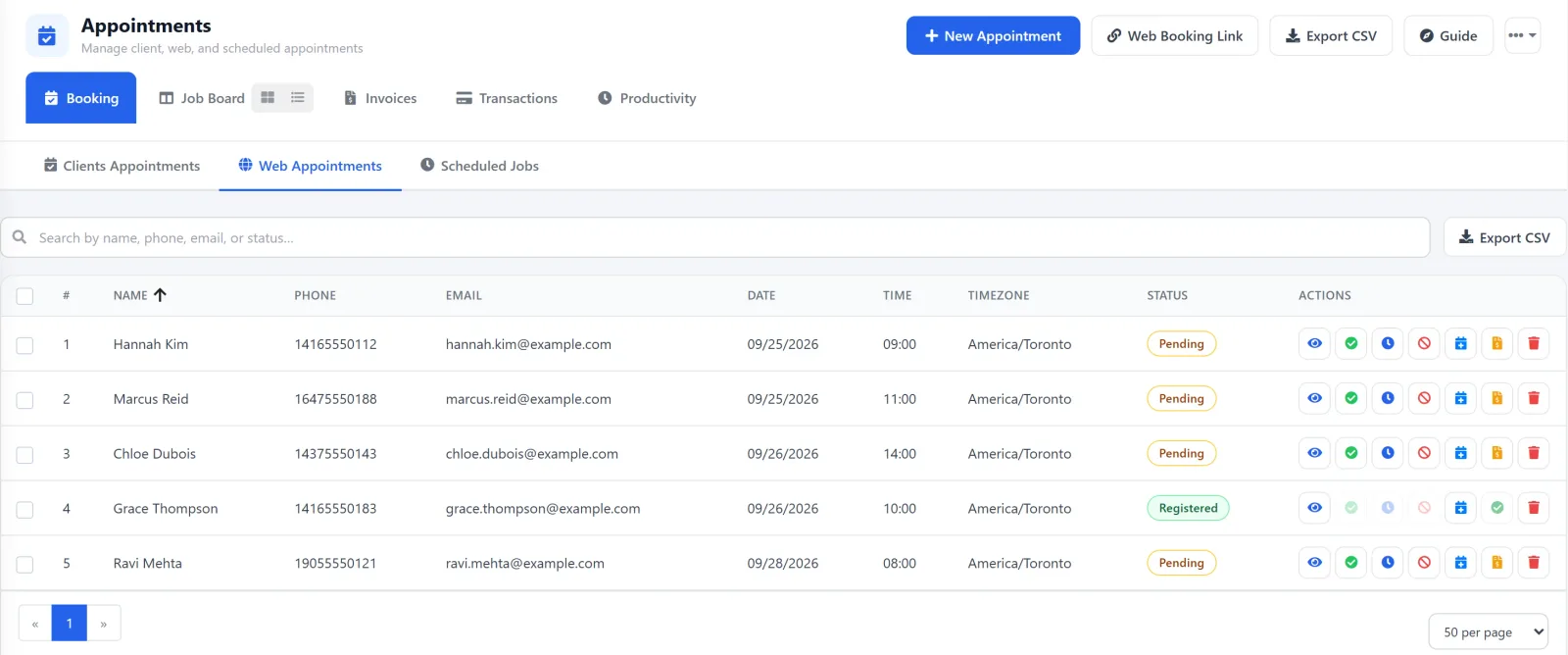Cancel Marcus Reid's appointment using ban icon

point(1424,399)
